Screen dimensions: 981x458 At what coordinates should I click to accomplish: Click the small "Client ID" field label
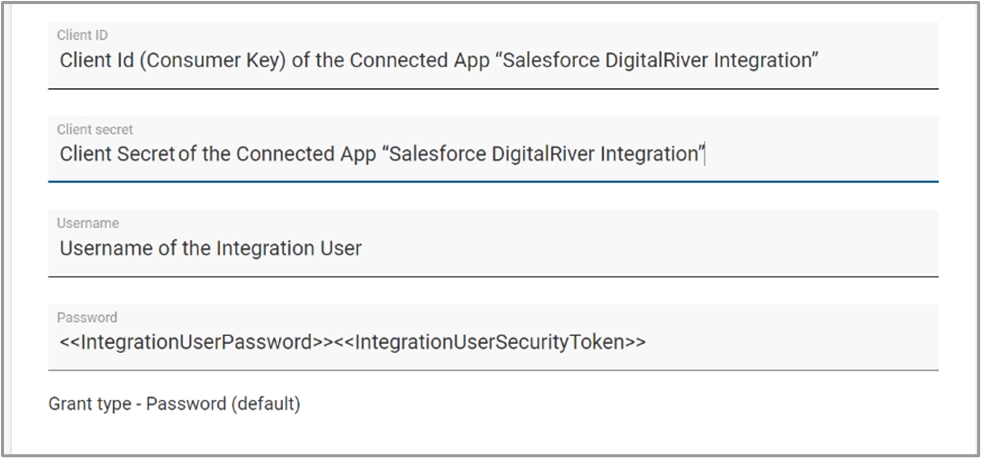82,36
